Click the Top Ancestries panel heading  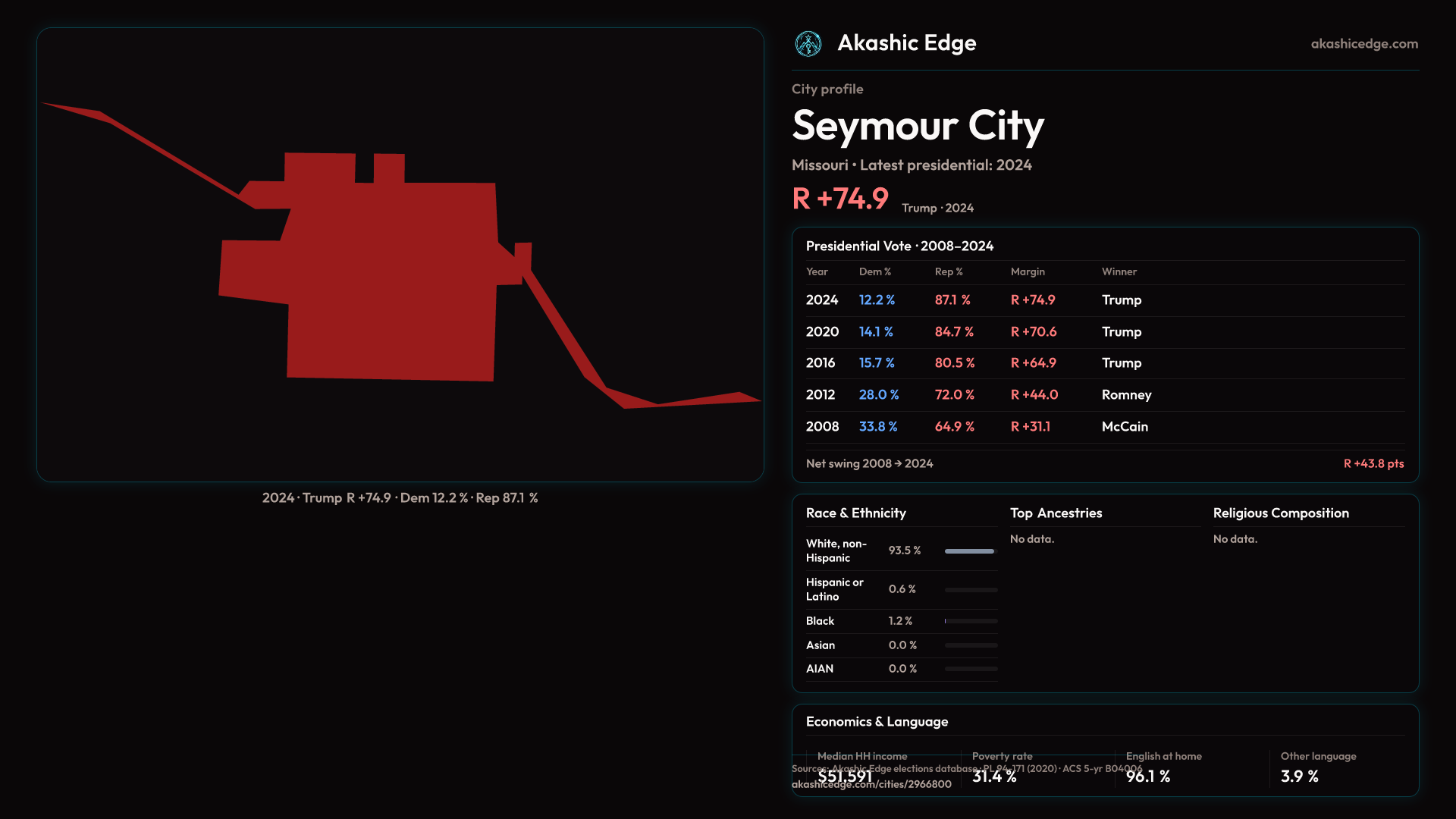coord(1056,513)
